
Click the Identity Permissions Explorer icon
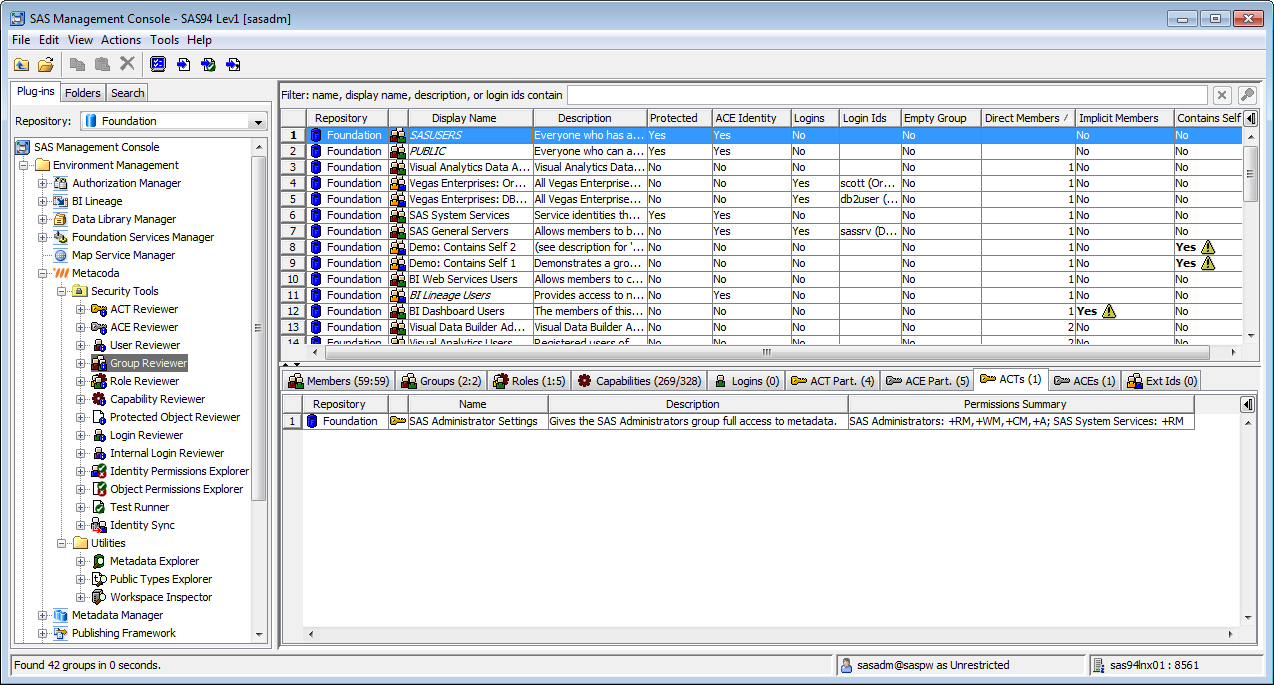coord(99,471)
